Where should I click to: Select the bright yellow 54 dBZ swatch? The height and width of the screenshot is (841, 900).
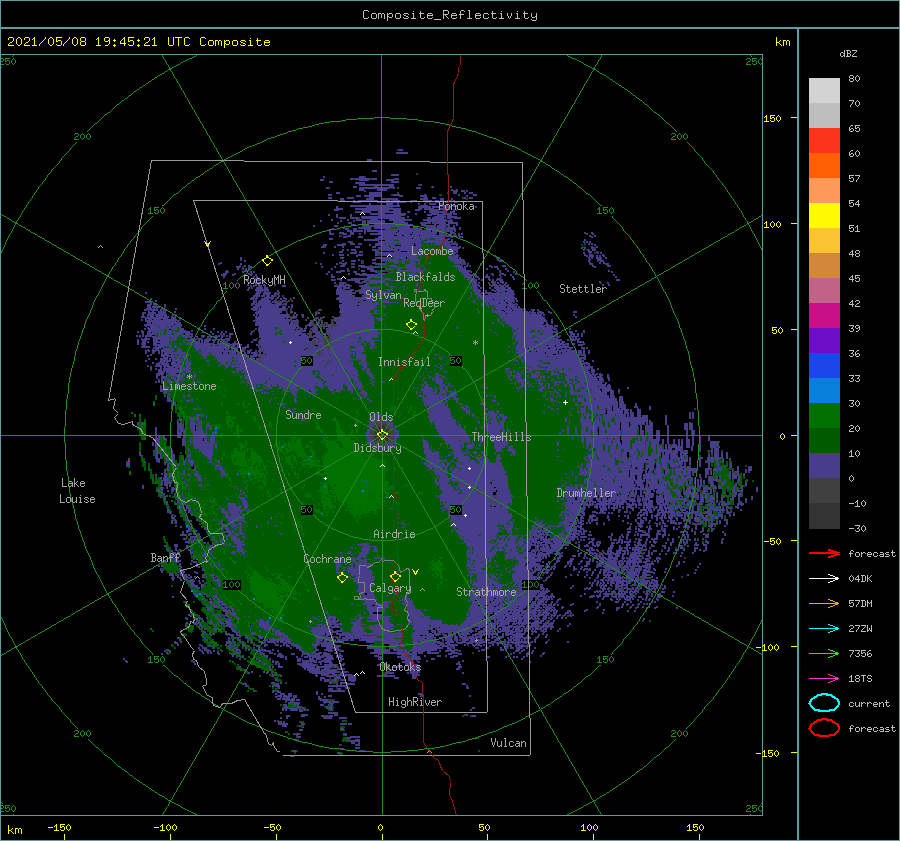point(824,216)
